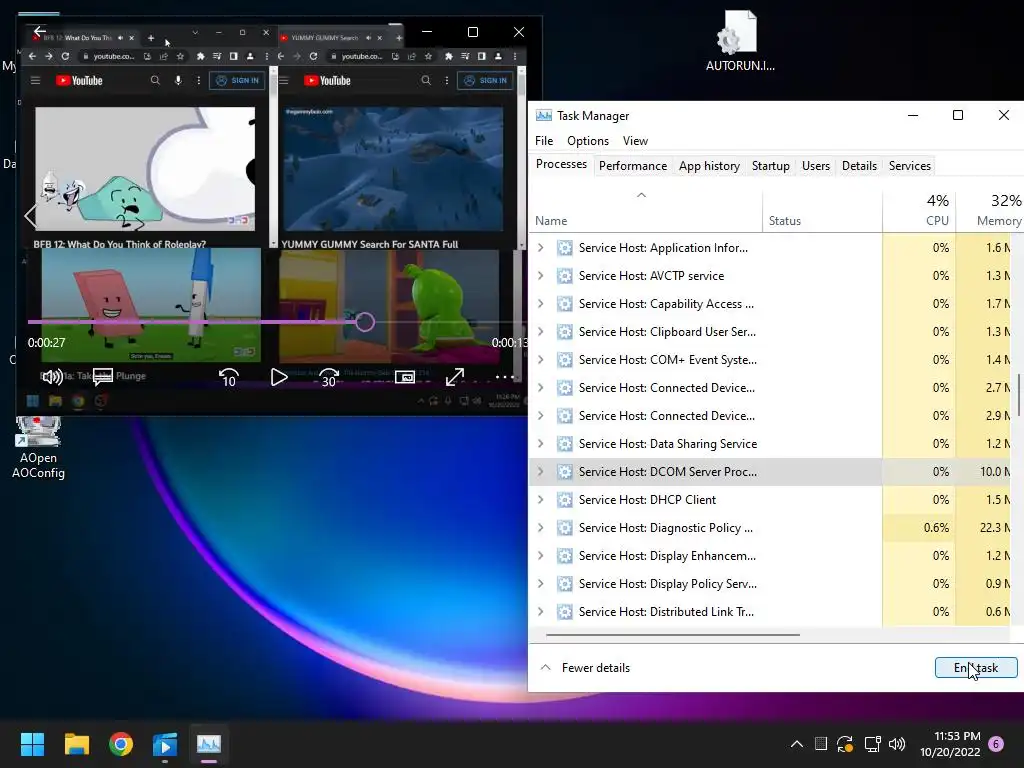Skip back 10 seconds in video

pyautogui.click(x=229, y=377)
